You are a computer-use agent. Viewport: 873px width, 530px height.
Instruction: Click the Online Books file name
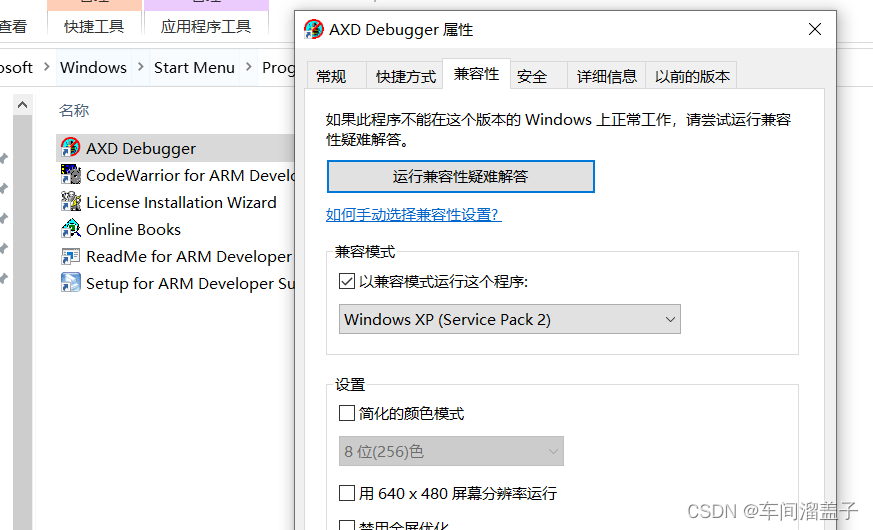point(133,229)
